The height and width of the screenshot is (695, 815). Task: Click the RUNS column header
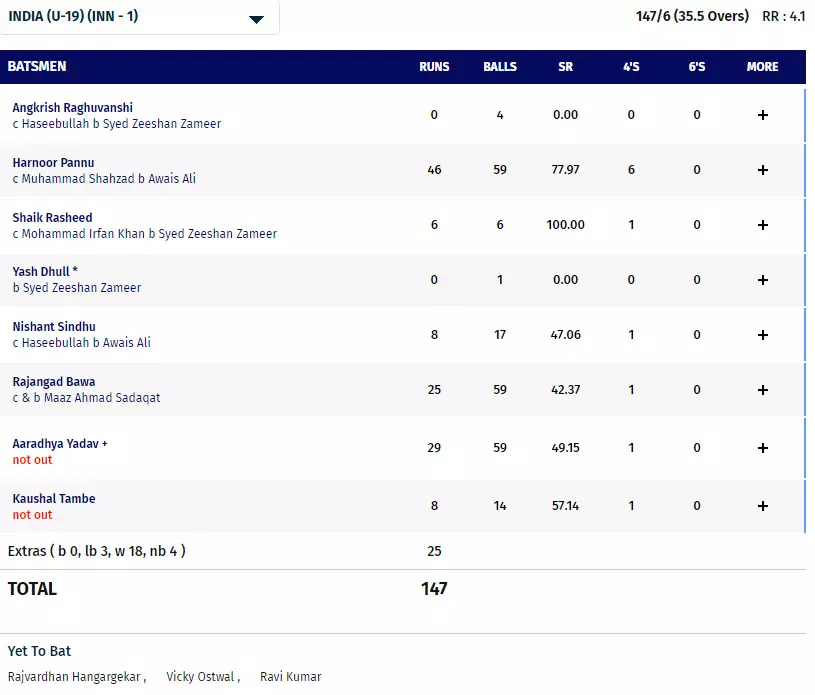pos(434,67)
